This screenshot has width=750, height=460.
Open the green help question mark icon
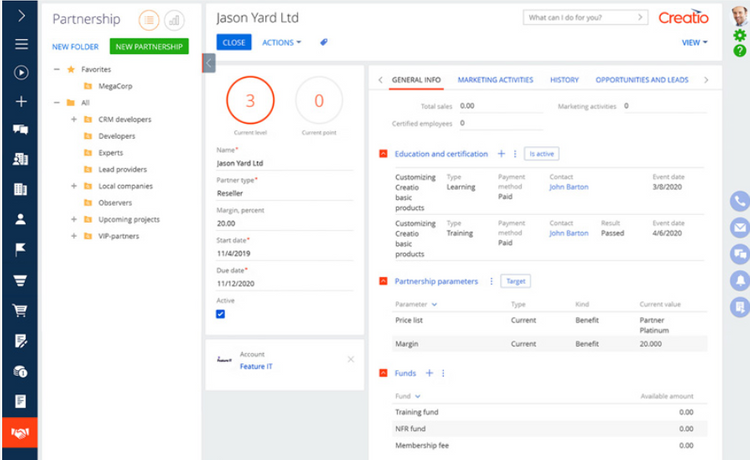tap(739, 51)
